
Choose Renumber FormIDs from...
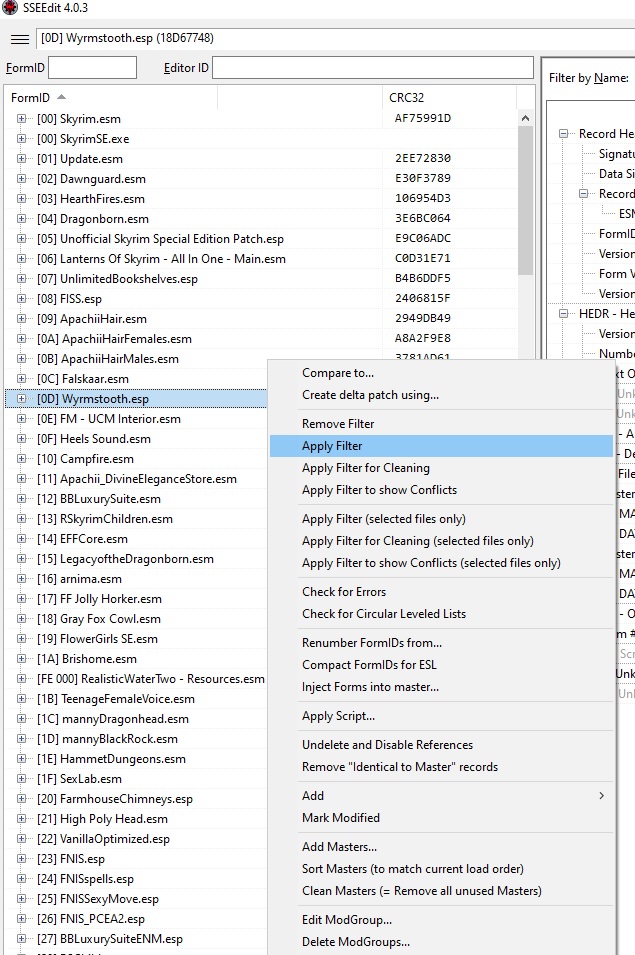(x=372, y=643)
